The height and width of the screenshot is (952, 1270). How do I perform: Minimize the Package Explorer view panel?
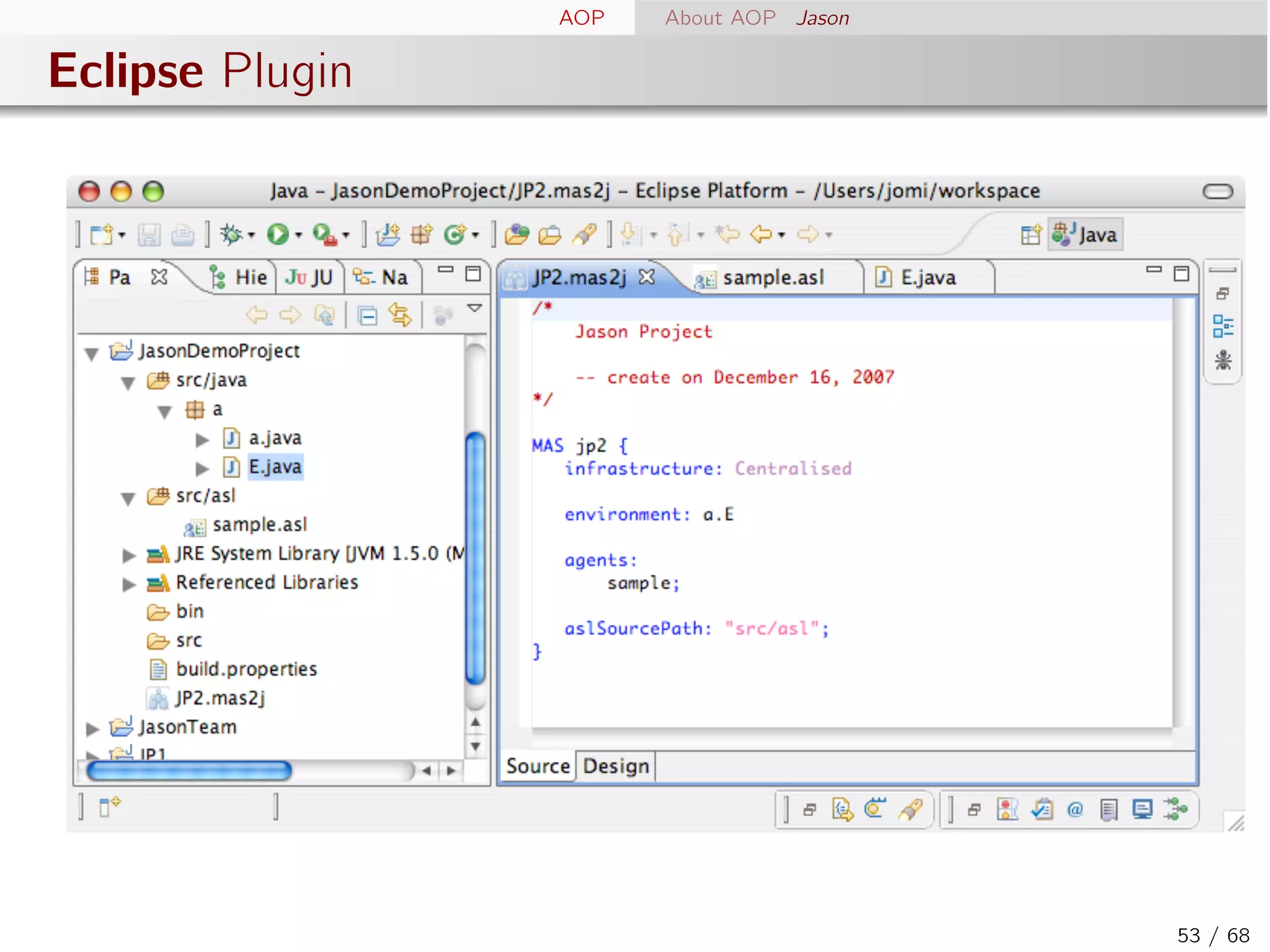[x=445, y=270]
